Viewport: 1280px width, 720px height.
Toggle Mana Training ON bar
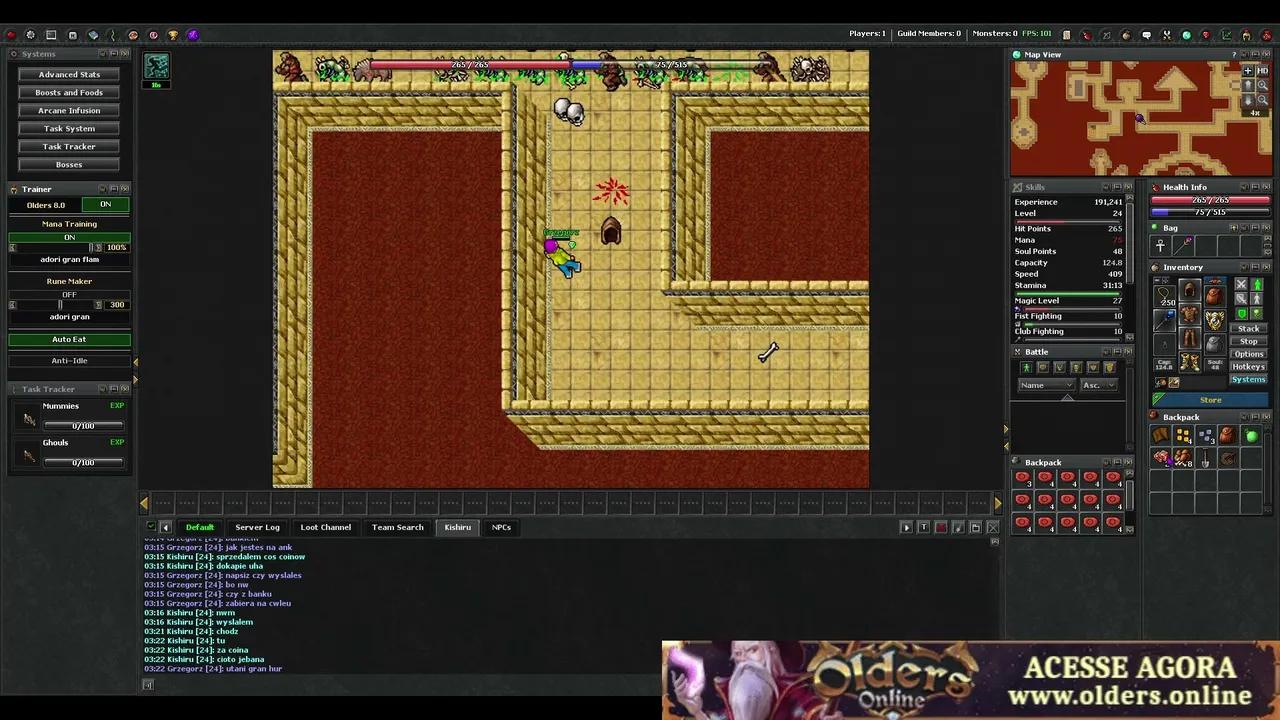(70, 237)
